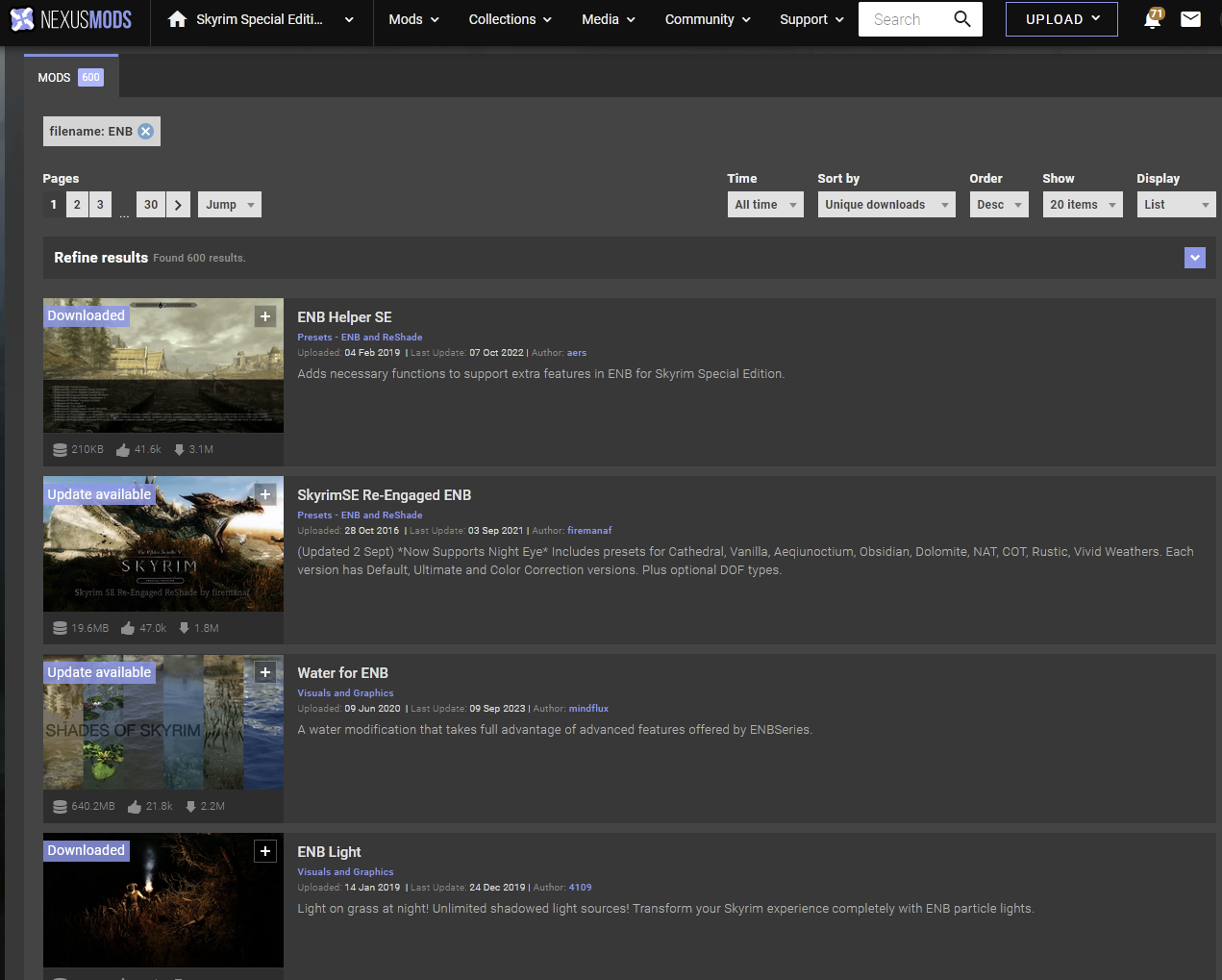Open author 4109 profile link
Image resolution: width=1222 pixels, height=980 pixels.
[580, 888]
